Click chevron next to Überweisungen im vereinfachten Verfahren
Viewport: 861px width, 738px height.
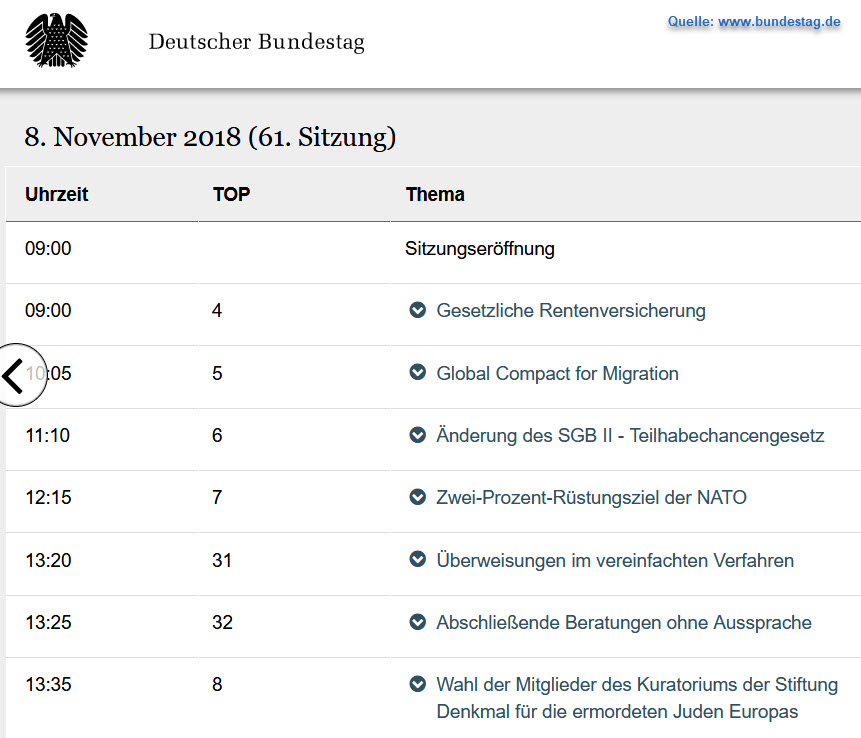point(418,560)
